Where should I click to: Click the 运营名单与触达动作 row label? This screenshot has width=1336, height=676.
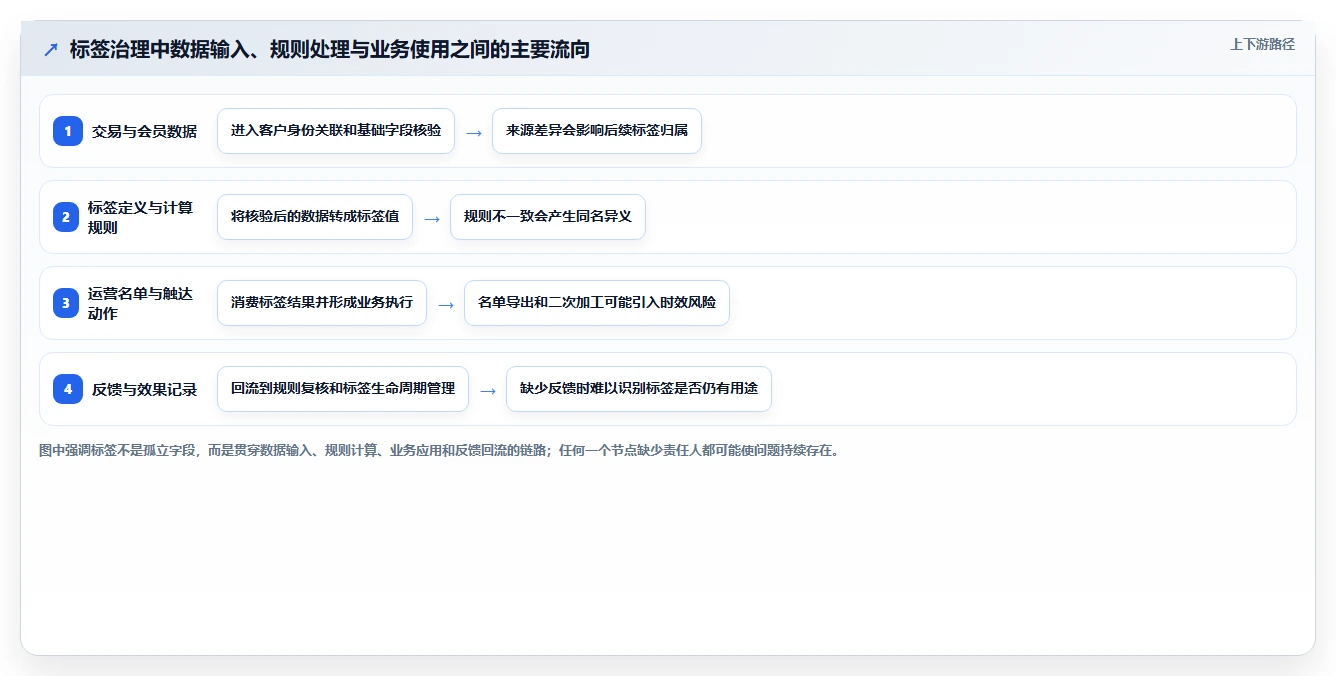coord(140,303)
